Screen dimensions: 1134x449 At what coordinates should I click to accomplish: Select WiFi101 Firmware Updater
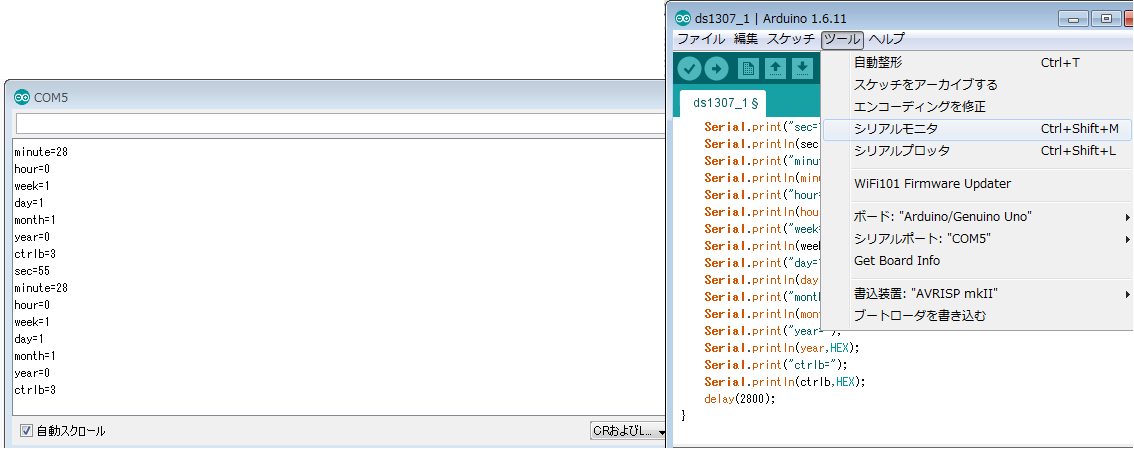click(x=977, y=184)
